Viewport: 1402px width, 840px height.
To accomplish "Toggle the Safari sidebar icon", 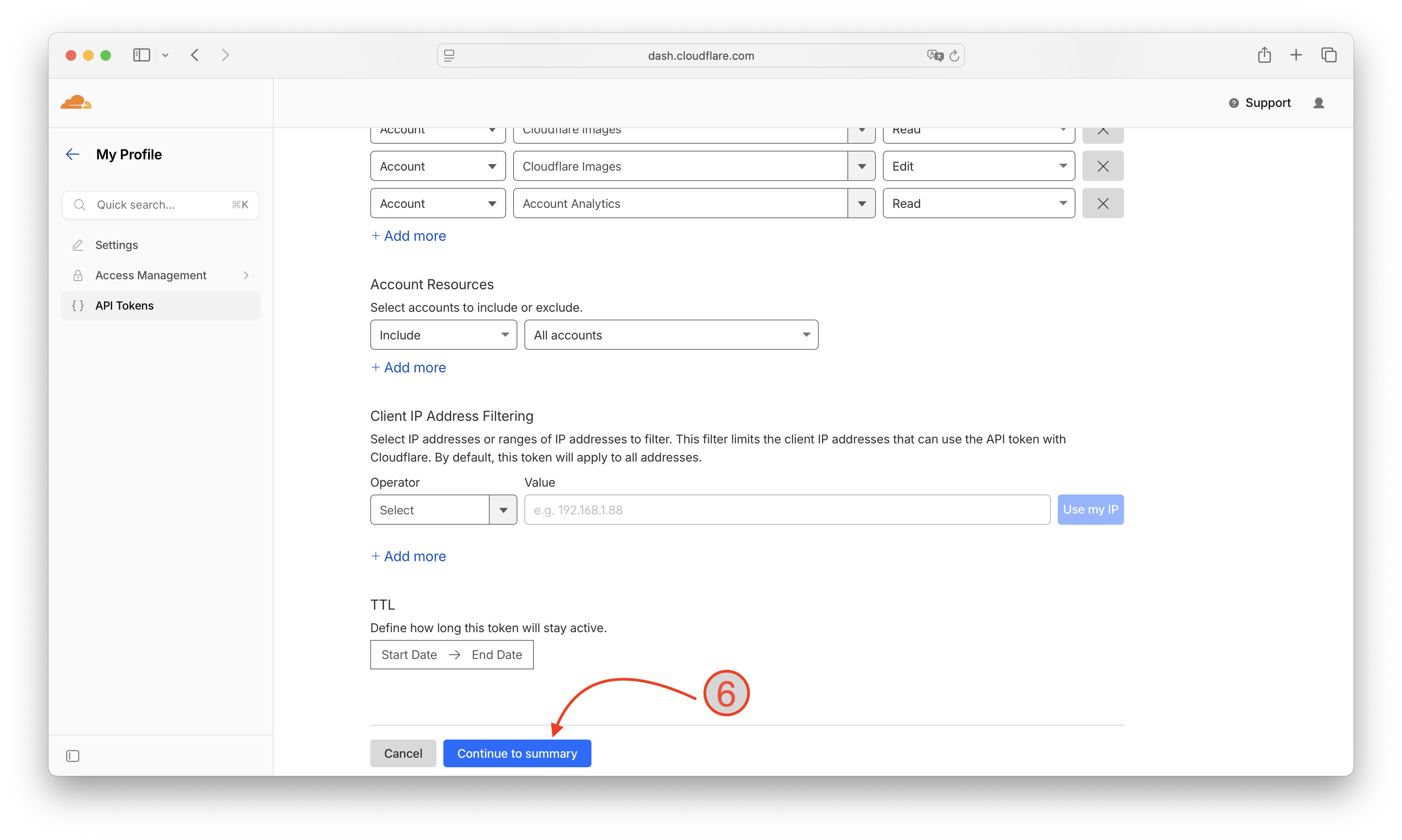I will (142, 55).
